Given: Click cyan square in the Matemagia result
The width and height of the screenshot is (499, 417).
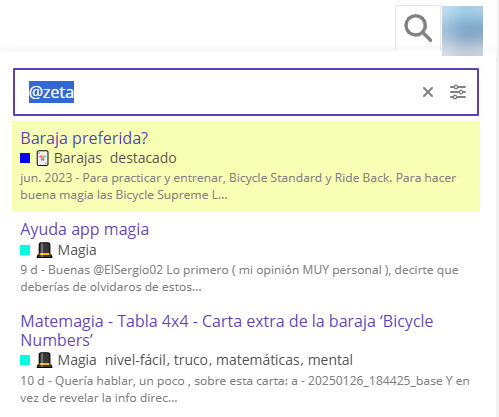Looking at the screenshot, I should click(25, 360).
